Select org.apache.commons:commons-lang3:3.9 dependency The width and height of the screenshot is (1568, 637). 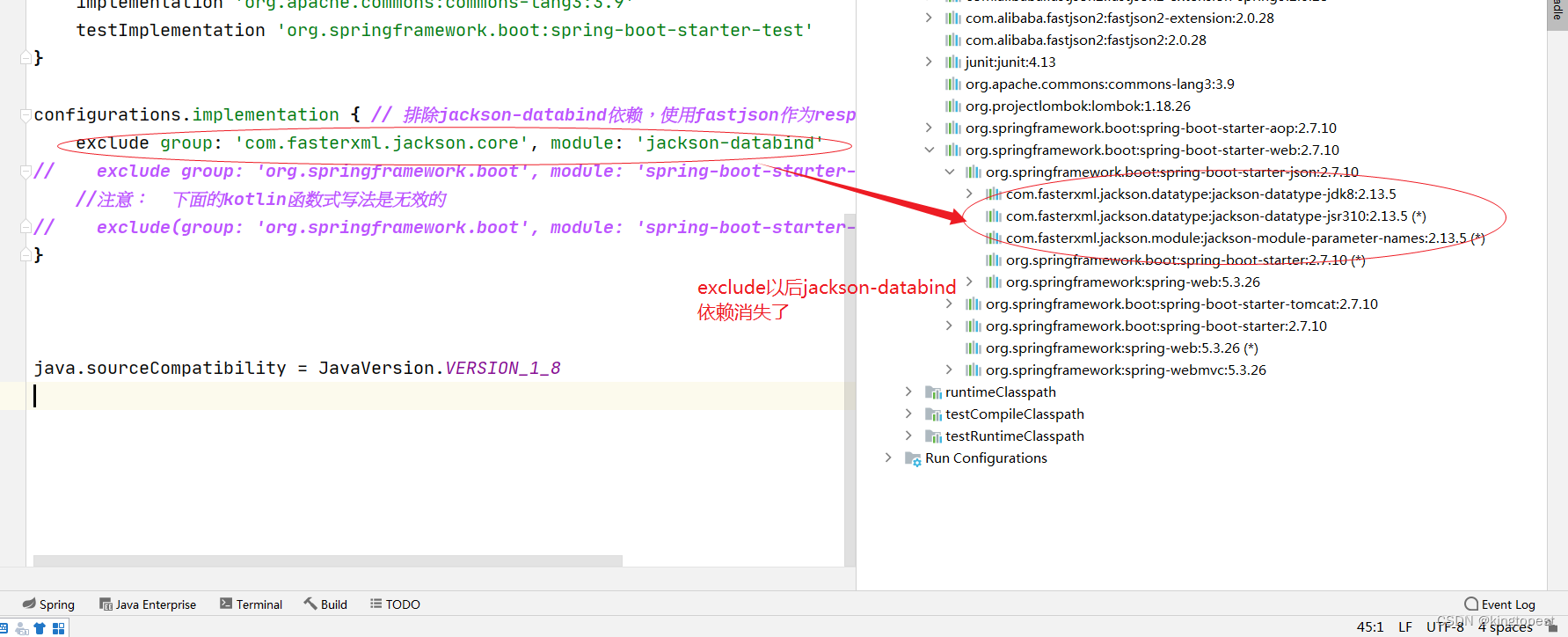[1099, 84]
